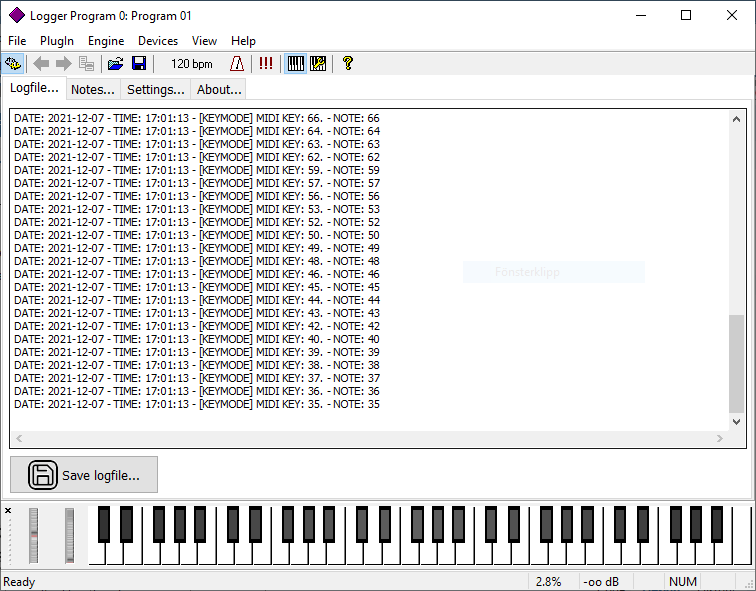Switch to the Logfile... tab
756x591 pixels.
click(34, 88)
